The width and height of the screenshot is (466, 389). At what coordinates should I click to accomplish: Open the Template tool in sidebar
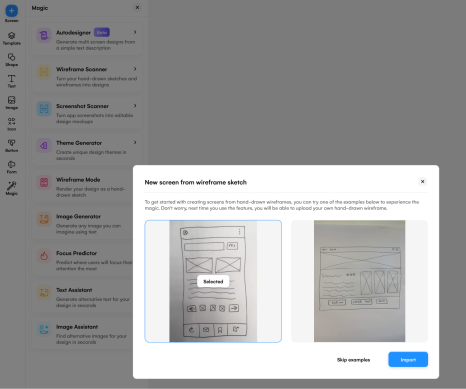[x=11, y=38]
